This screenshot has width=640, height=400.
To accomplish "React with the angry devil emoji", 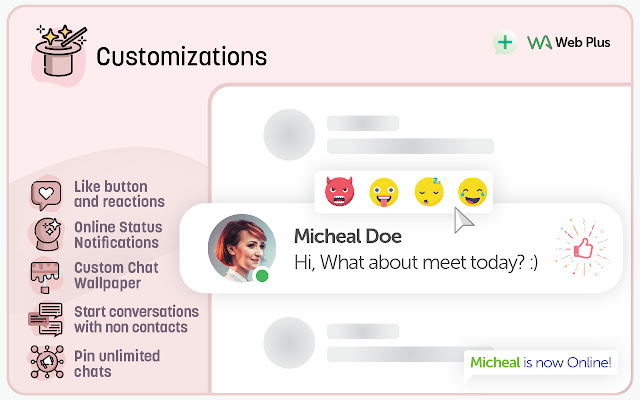I will pyautogui.click(x=340, y=190).
